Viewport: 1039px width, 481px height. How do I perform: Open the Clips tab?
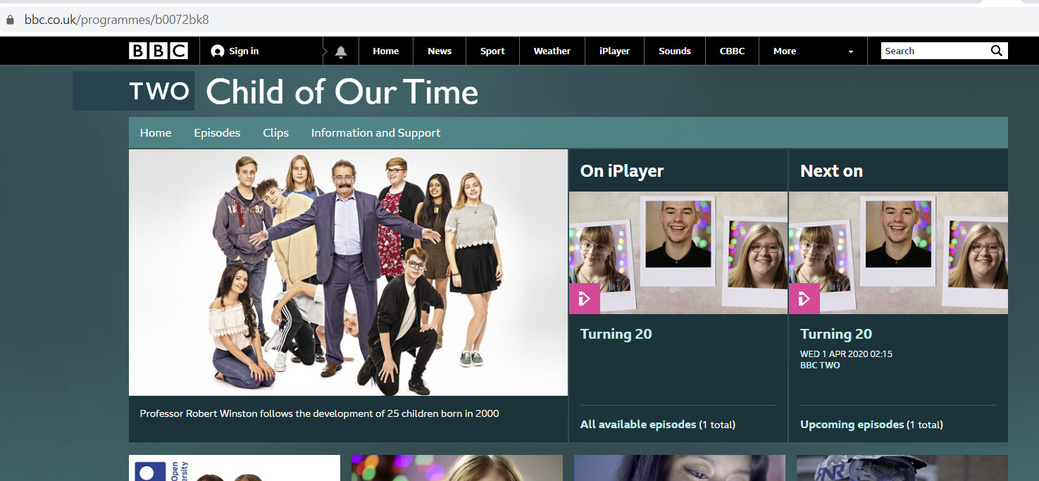click(276, 133)
